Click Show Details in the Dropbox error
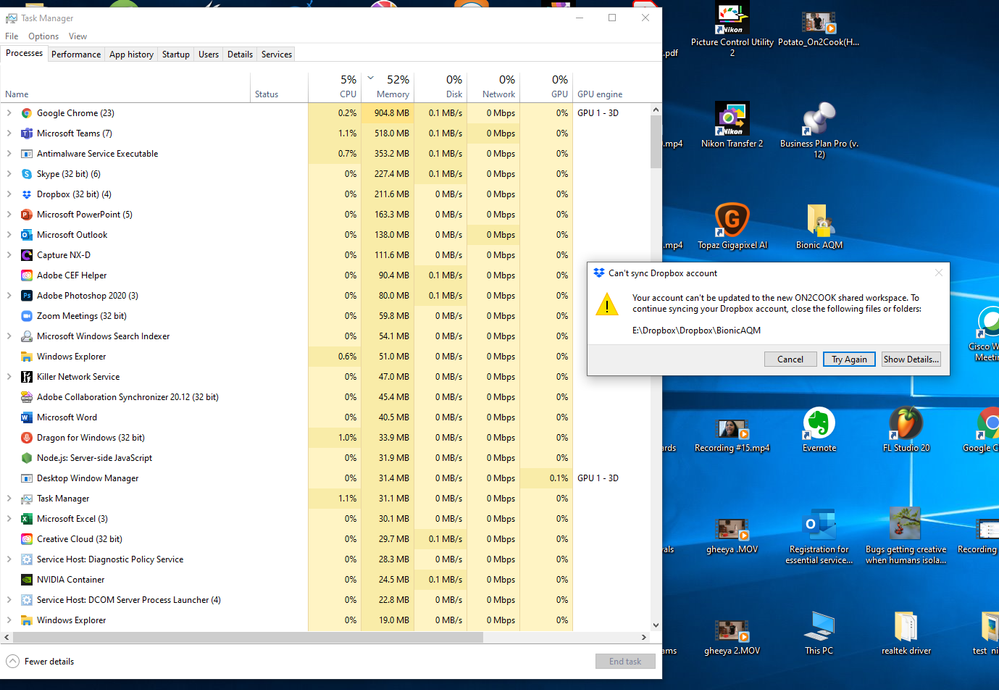Image resolution: width=999 pixels, height=690 pixels. (910, 358)
